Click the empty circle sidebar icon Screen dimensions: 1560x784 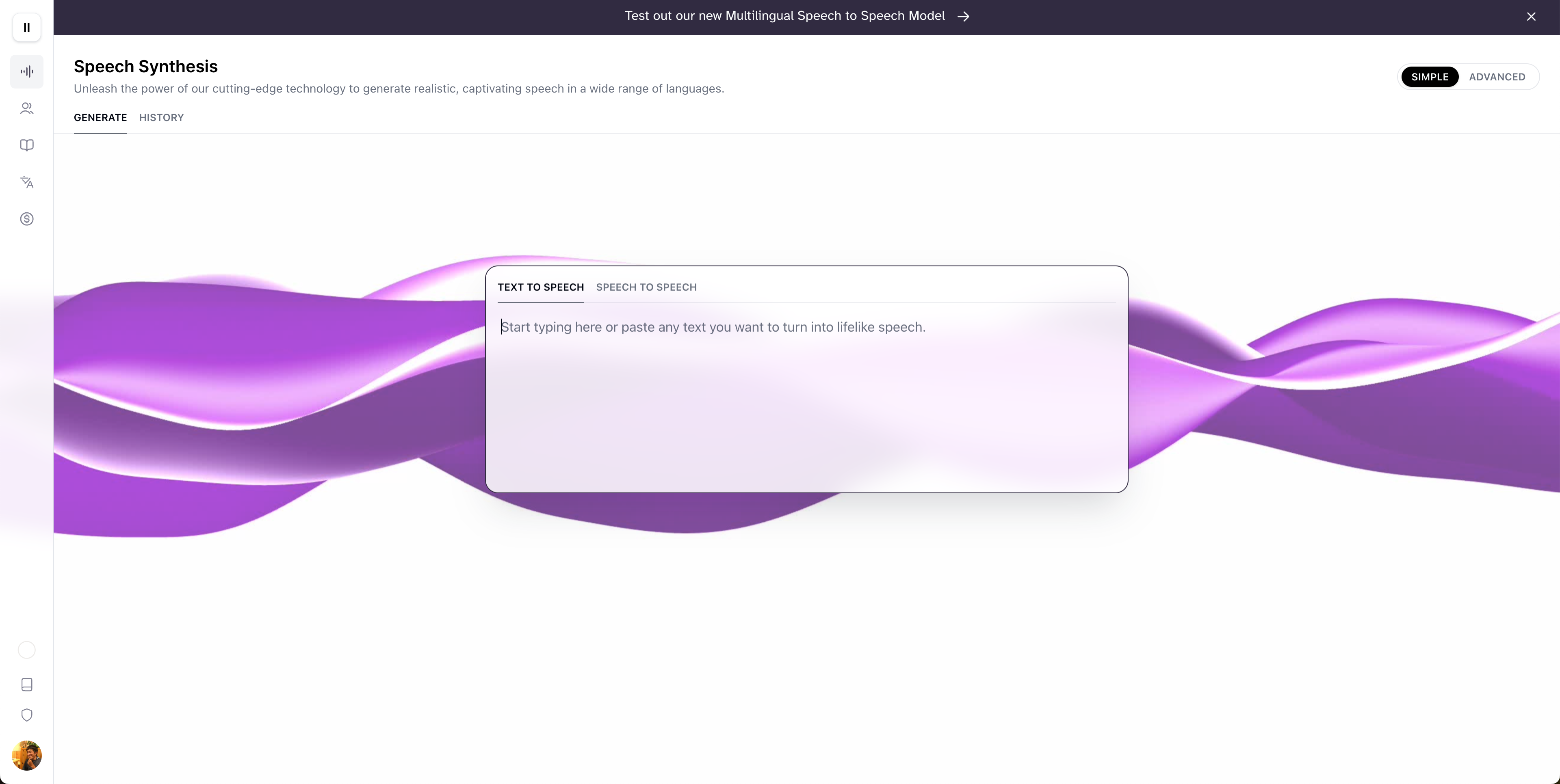pos(27,650)
